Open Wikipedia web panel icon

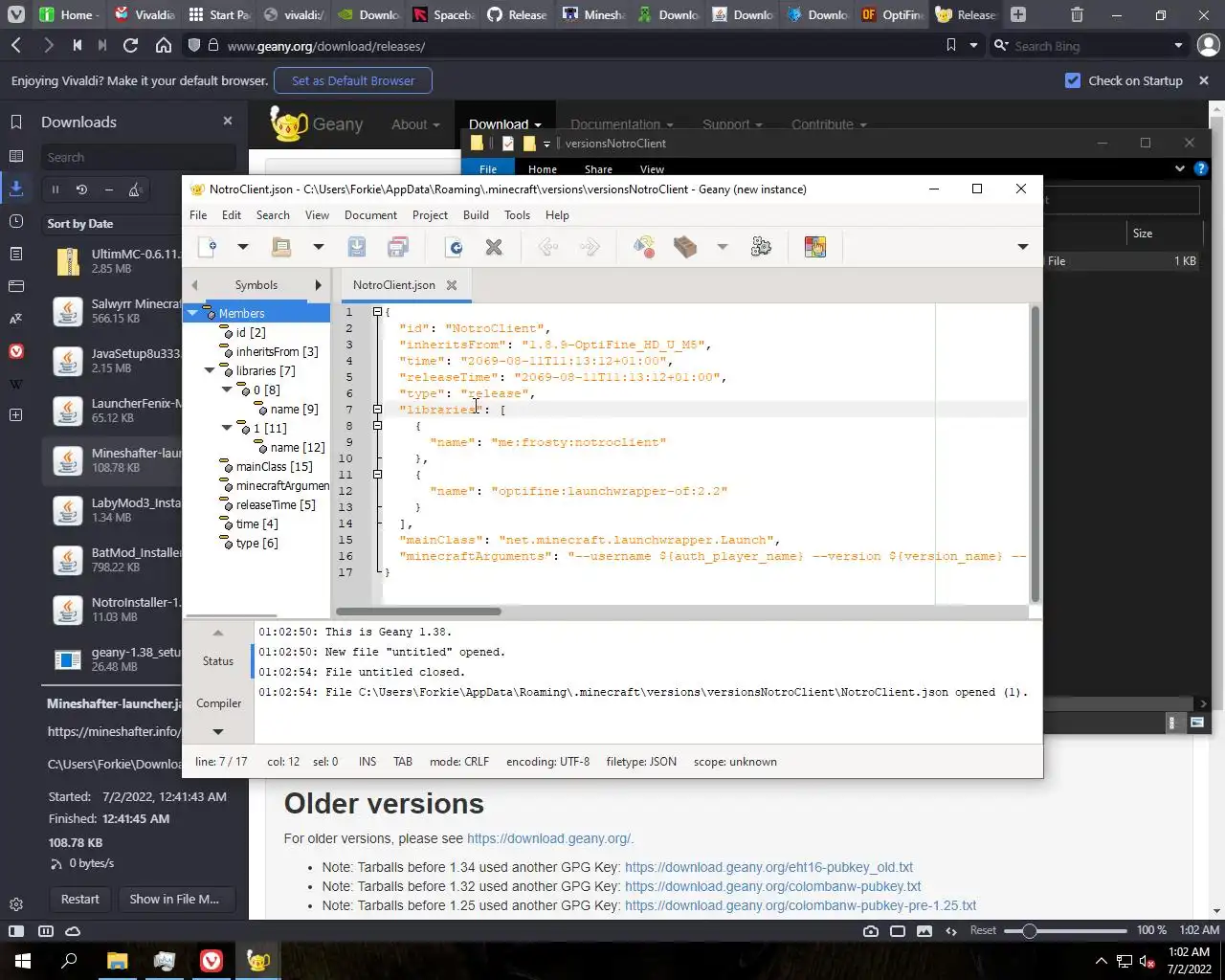pos(16,384)
